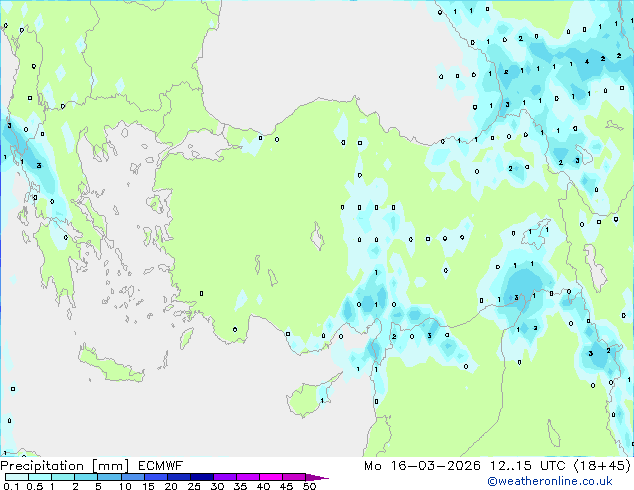Click the 30–35 mm purple legend swatch
This screenshot has height=490, width=634.
[x=224, y=477]
